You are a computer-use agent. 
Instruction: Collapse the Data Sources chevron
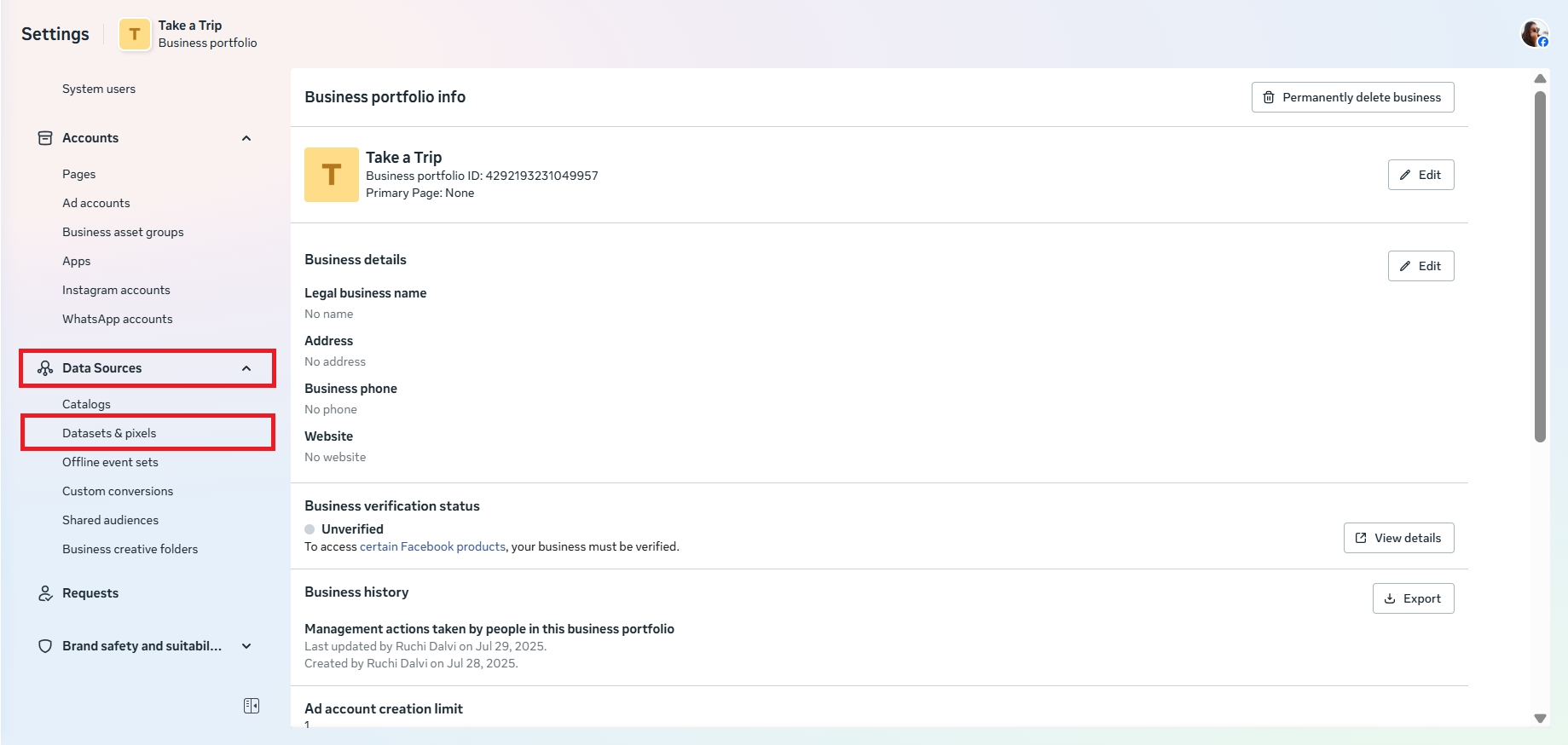[246, 368]
